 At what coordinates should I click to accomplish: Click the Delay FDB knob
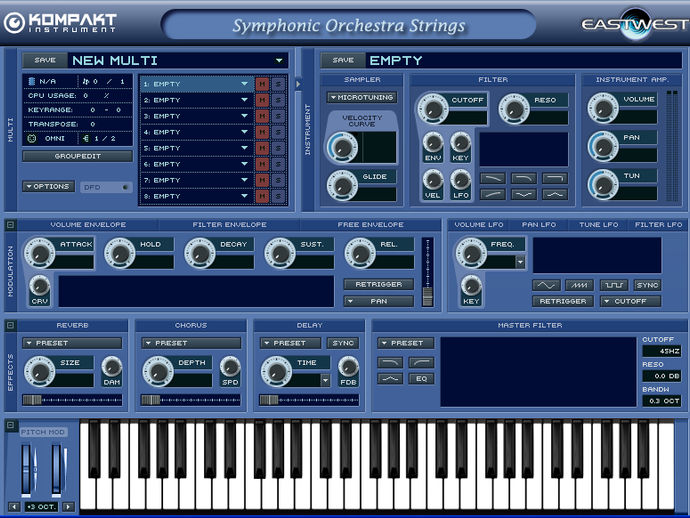click(x=348, y=367)
